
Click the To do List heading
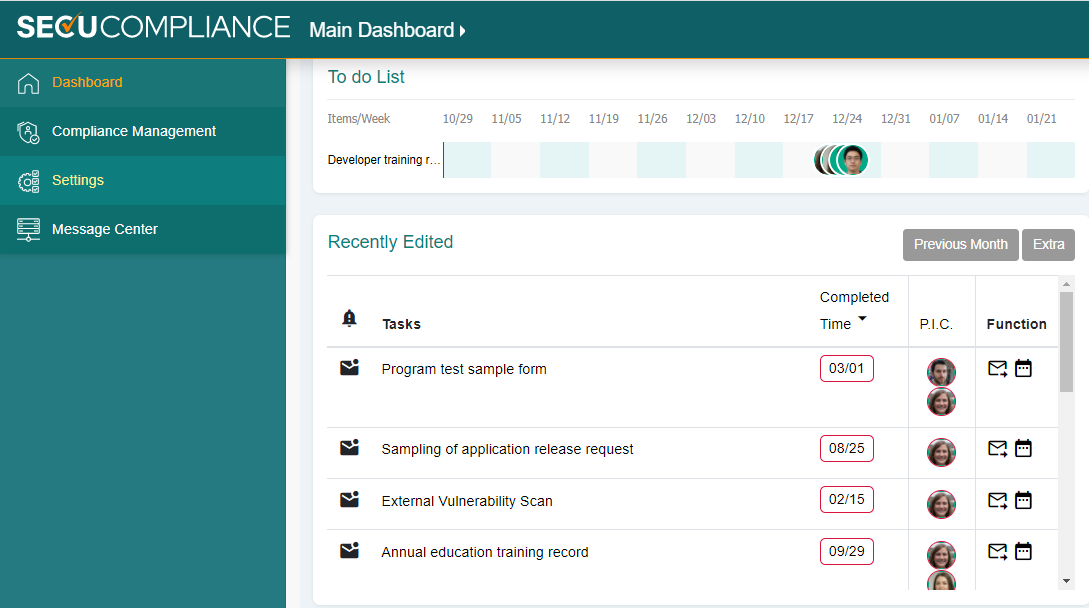click(366, 77)
